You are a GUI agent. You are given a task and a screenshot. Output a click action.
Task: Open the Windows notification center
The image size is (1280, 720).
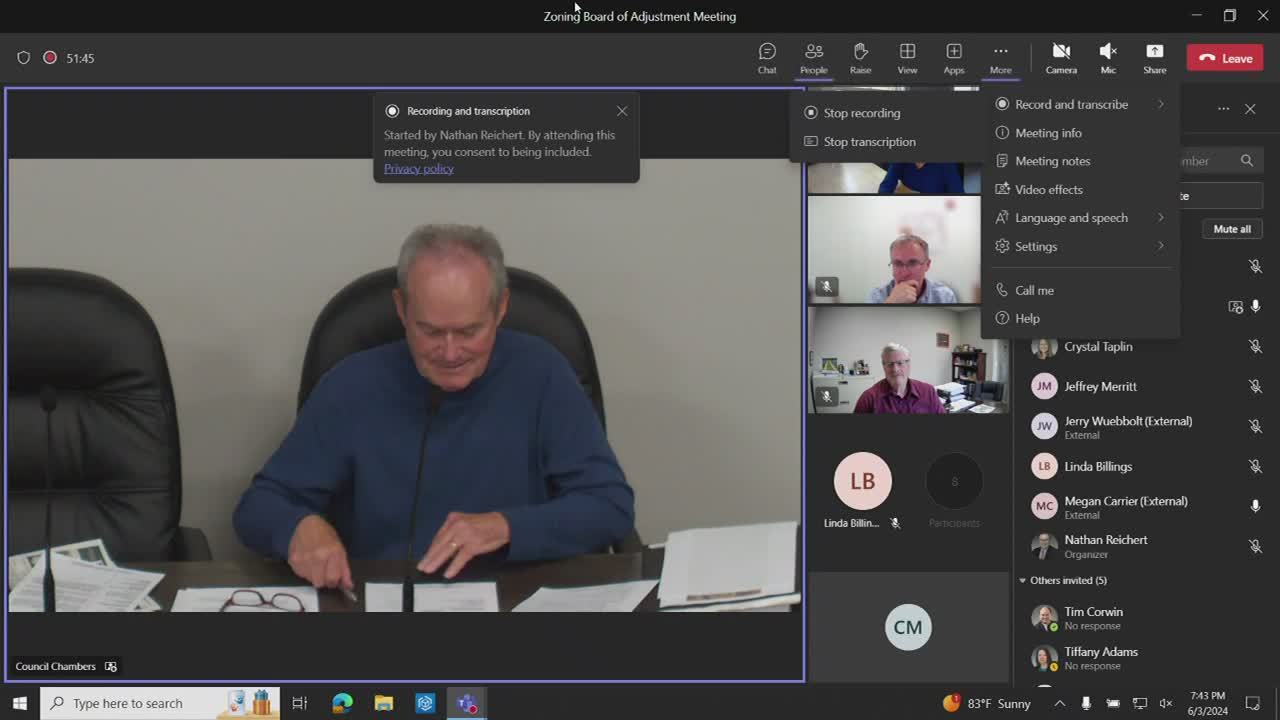(x=1253, y=703)
